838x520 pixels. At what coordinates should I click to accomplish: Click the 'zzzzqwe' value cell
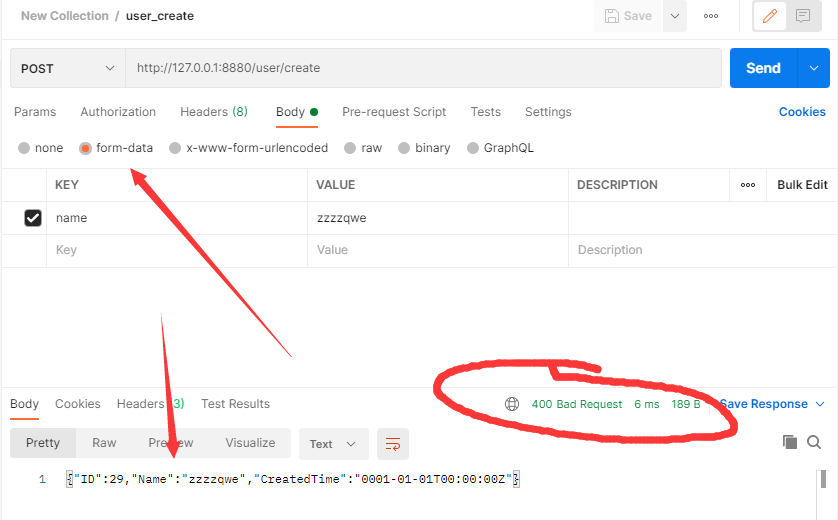pyautogui.click(x=438, y=218)
